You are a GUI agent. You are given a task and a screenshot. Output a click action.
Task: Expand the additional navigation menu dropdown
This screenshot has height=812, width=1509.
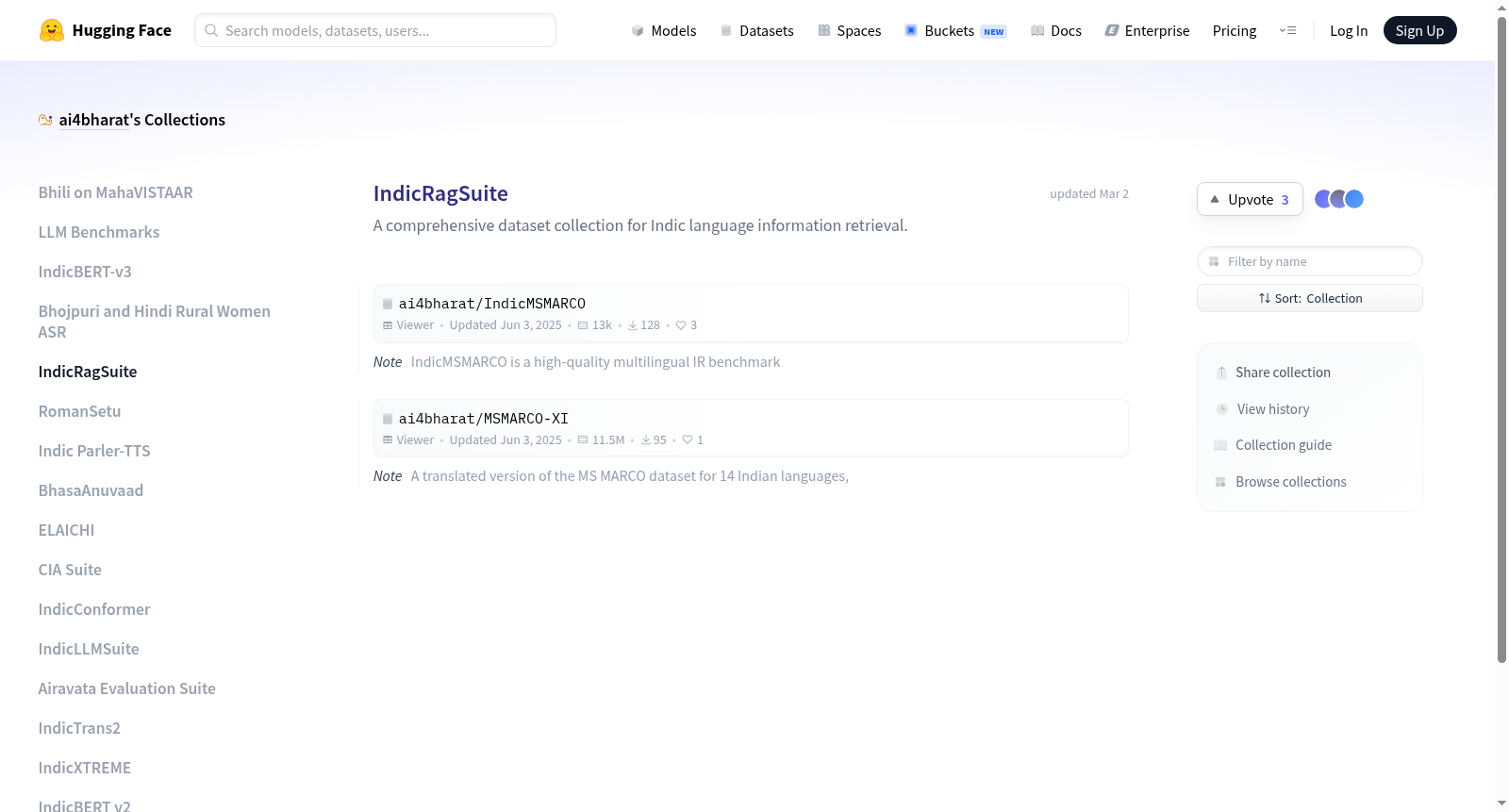(x=1287, y=30)
